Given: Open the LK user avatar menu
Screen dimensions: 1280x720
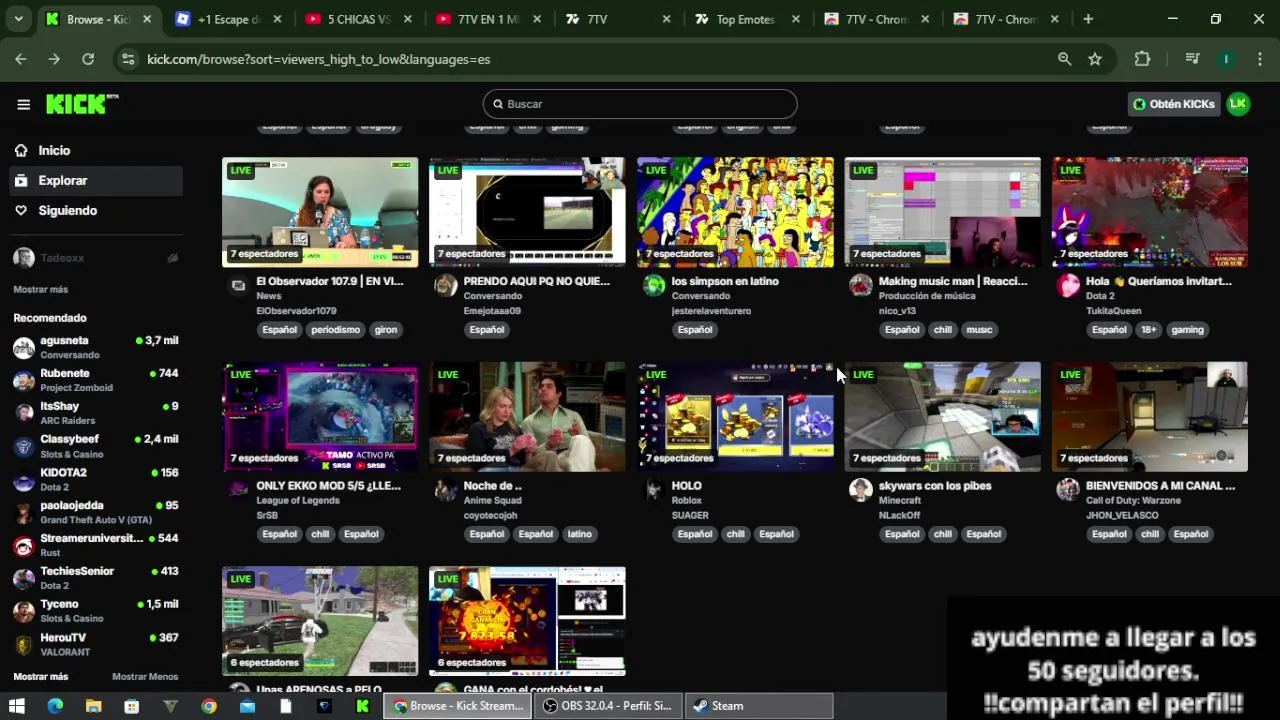Looking at the screenshot, I should click(x=1238, y=104).
